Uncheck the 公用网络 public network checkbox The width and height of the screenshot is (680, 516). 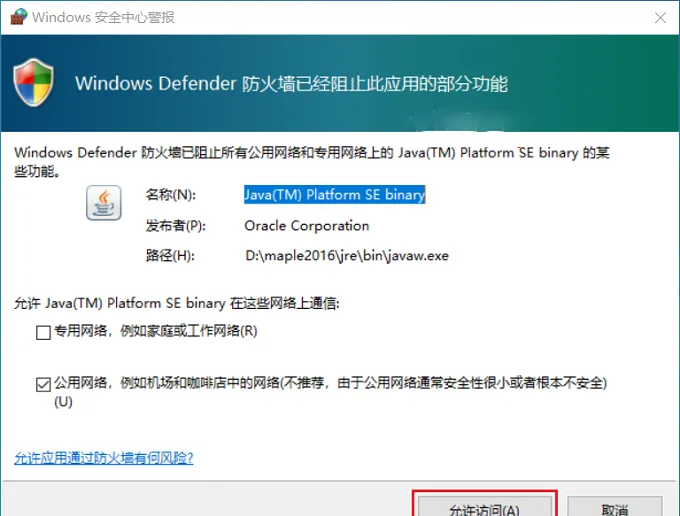pos(43,384)
